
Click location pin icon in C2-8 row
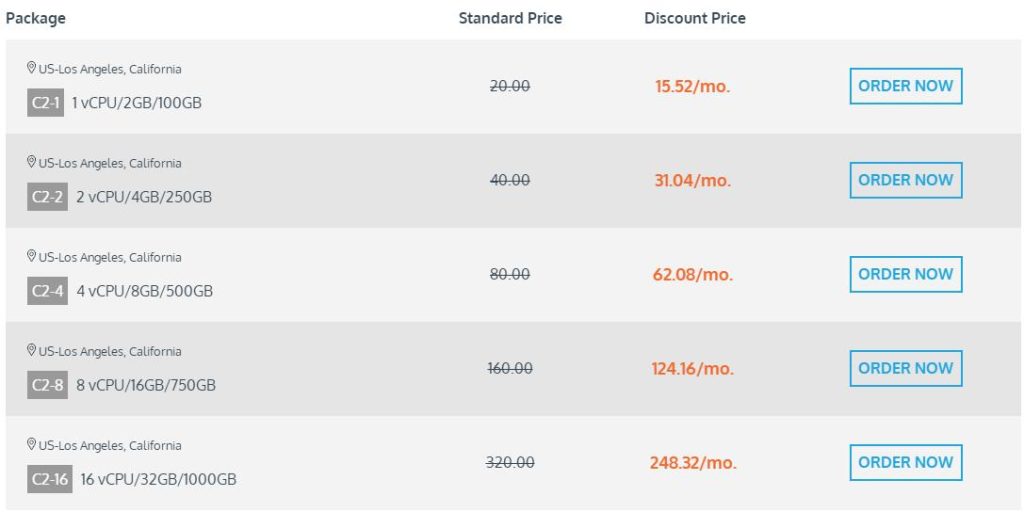pos(31,350)
